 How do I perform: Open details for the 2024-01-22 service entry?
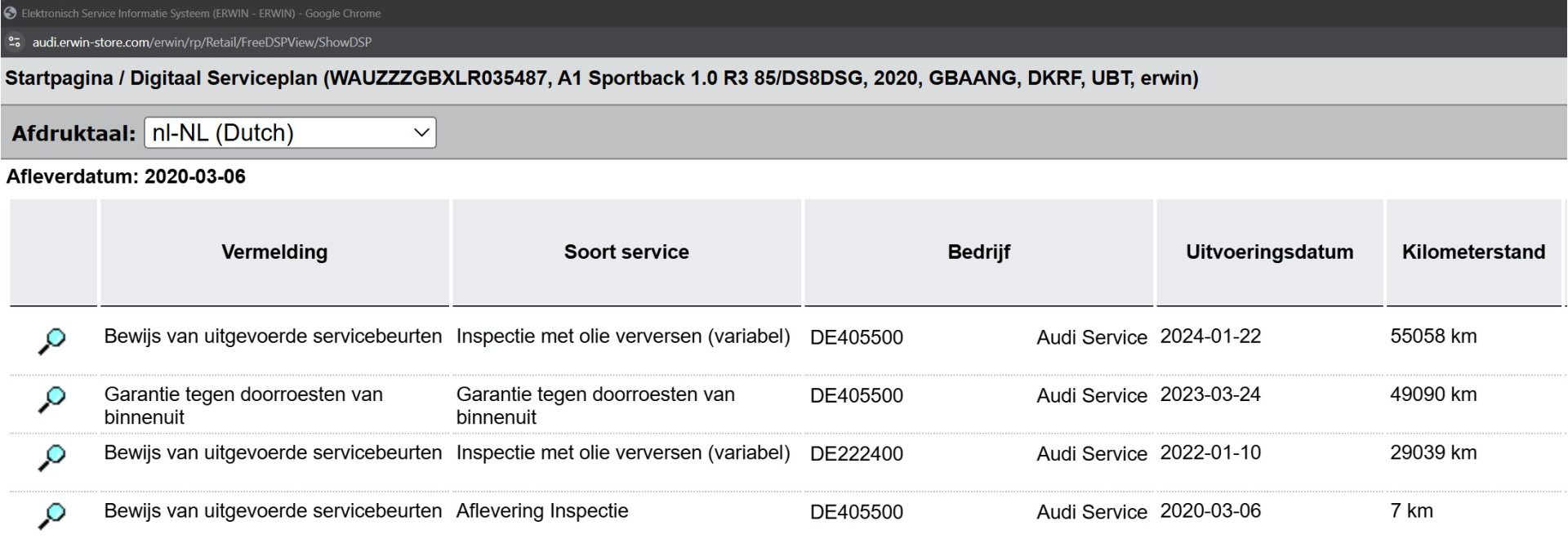pyautogui.click(x=51, y=341)
